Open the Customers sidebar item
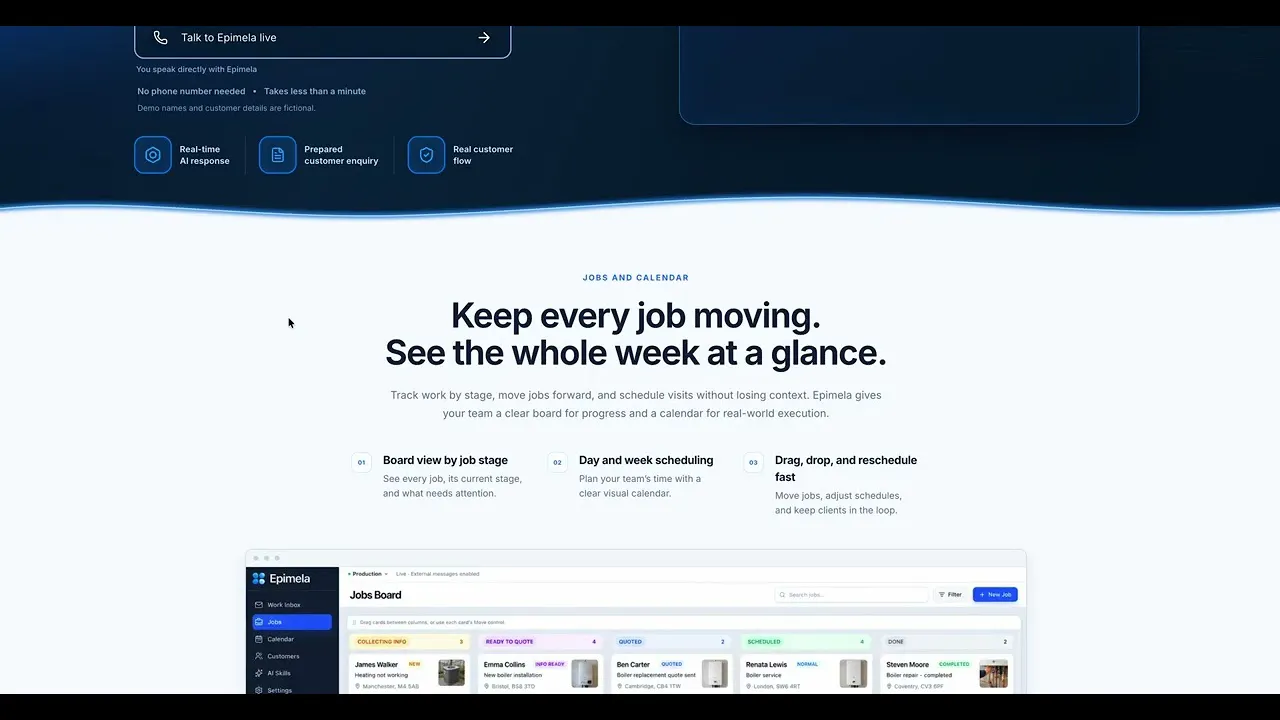This screenshot has height=720, width=1280. [x=291, y=656]
